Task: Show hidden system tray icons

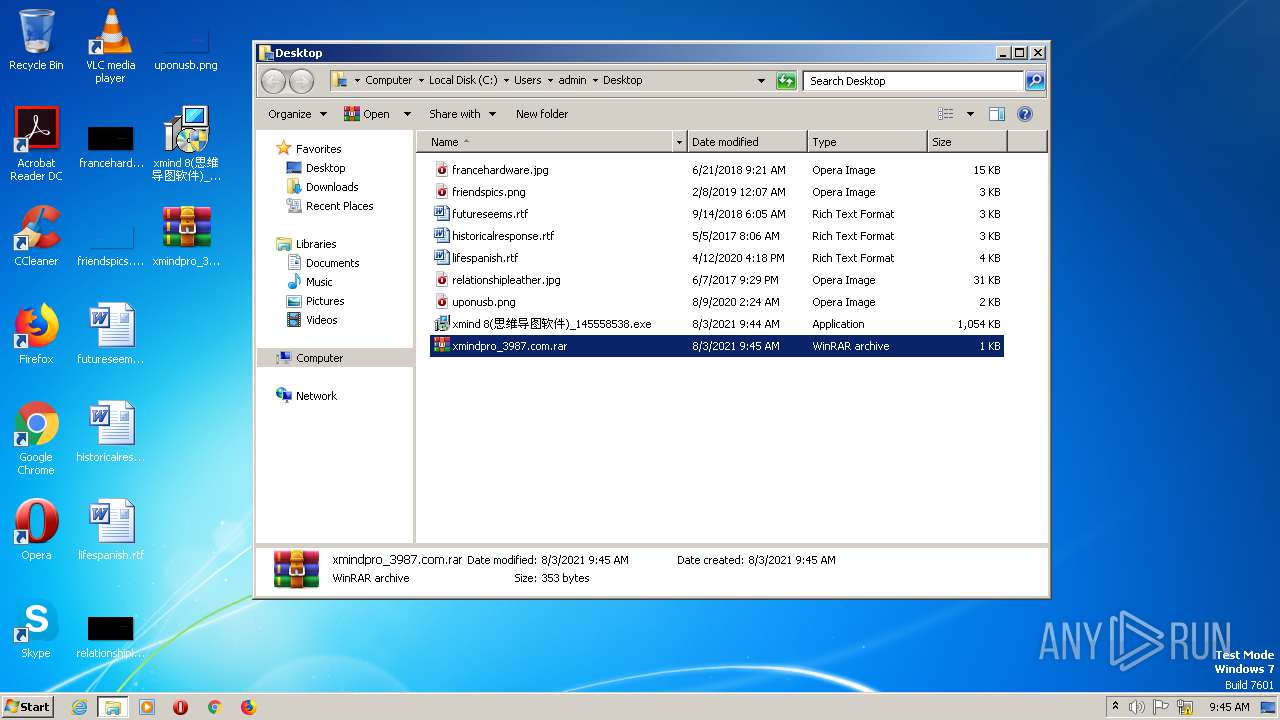Action: pos(1115,707)
